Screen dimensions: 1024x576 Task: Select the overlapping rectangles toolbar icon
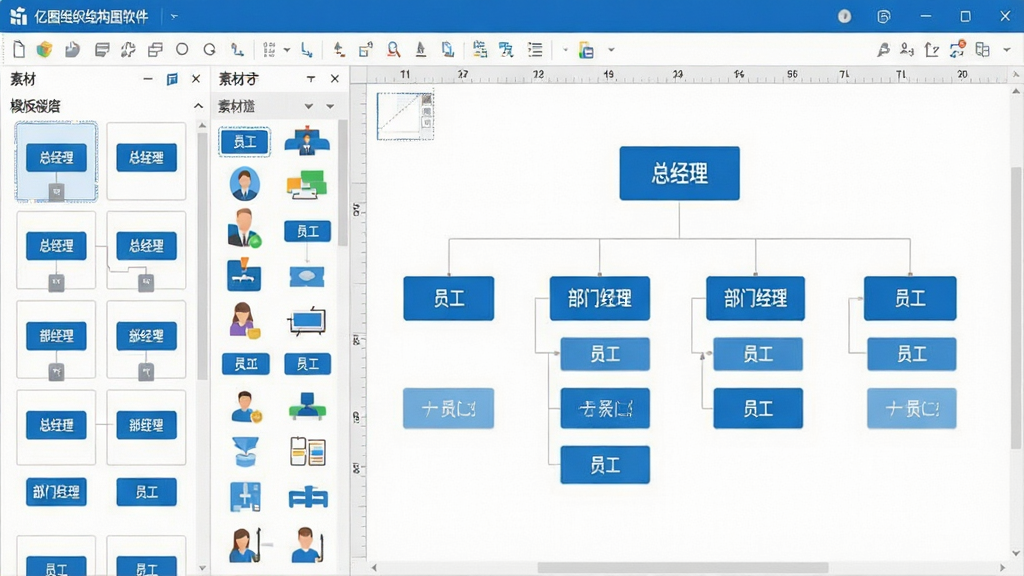[155, 49]
